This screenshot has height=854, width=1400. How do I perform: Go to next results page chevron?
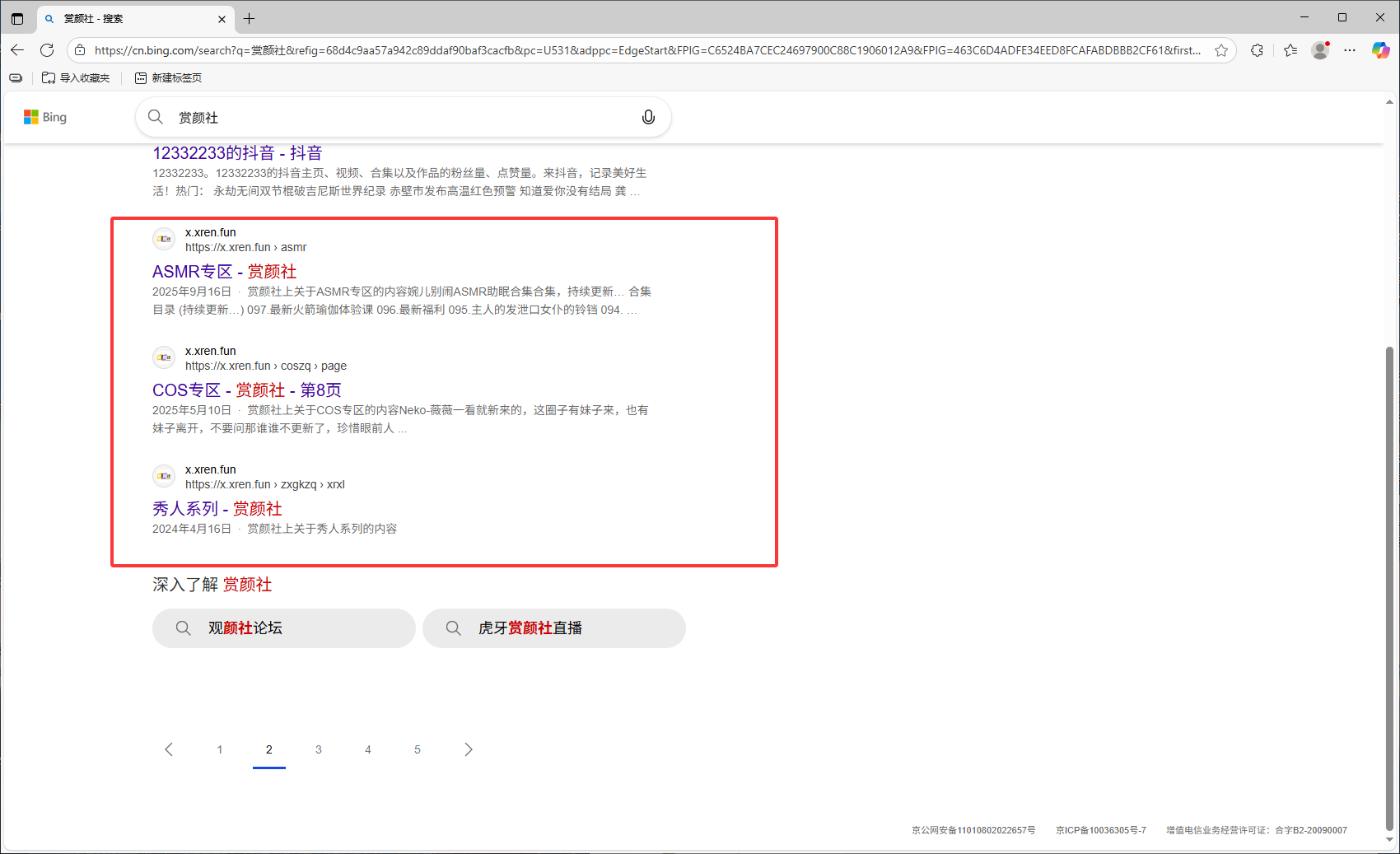[x=468, y=749]
